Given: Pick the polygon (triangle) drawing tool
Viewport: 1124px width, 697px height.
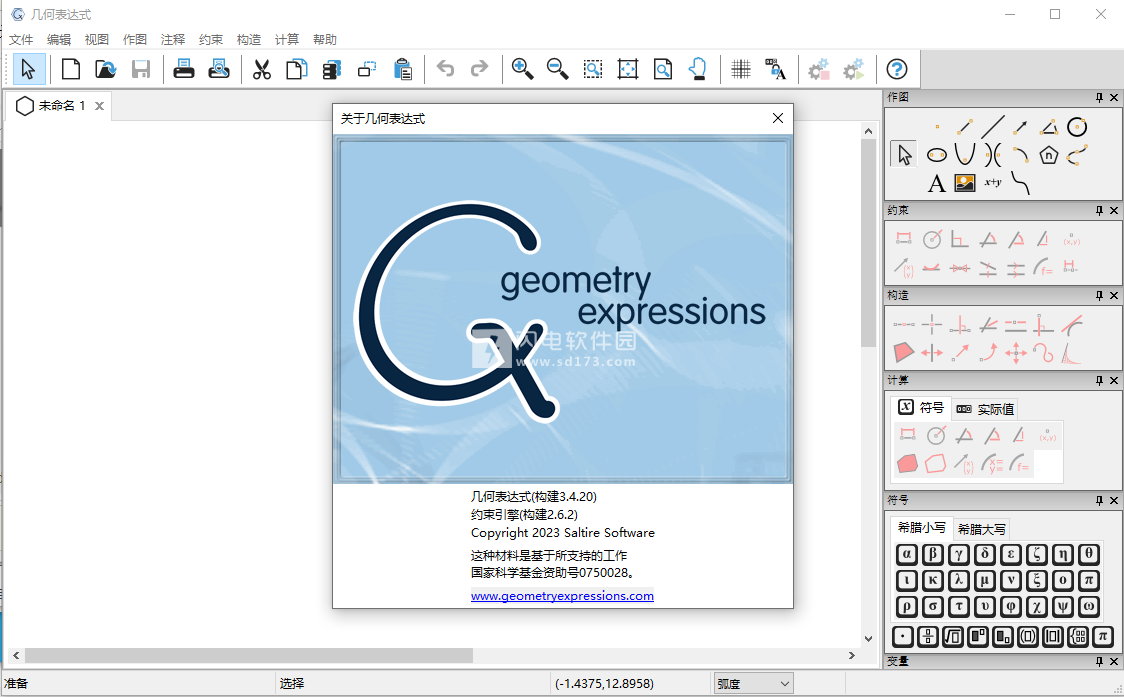Looking at the screenshot, I should click(1048, 127).
